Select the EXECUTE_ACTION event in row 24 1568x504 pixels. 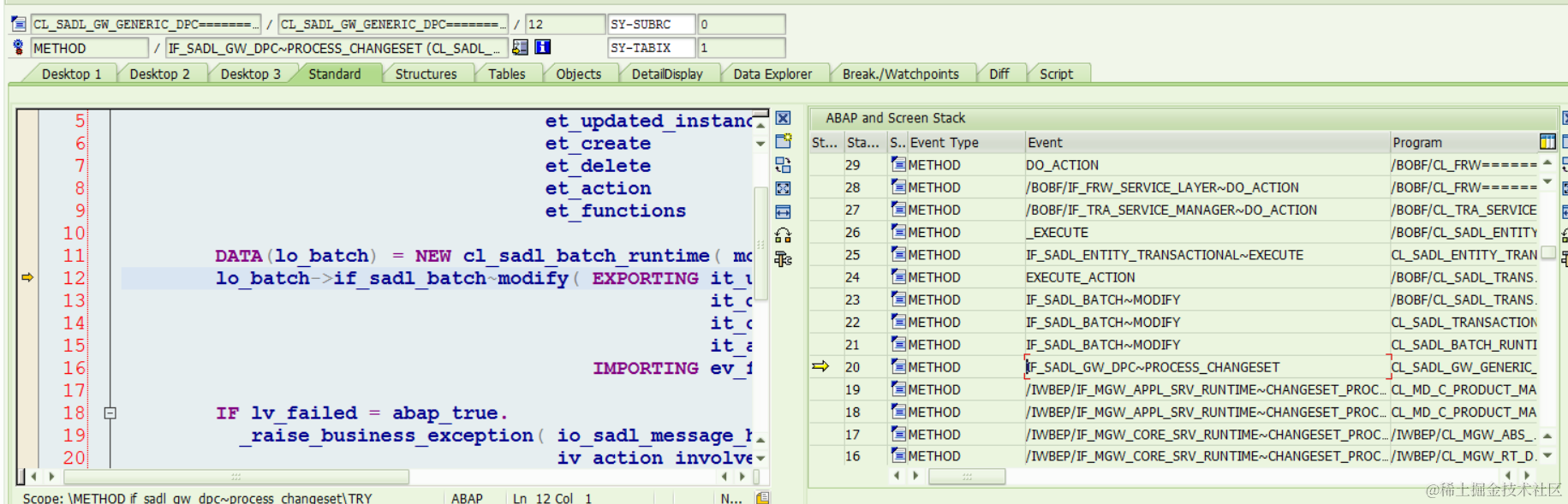click(1081, 277)
